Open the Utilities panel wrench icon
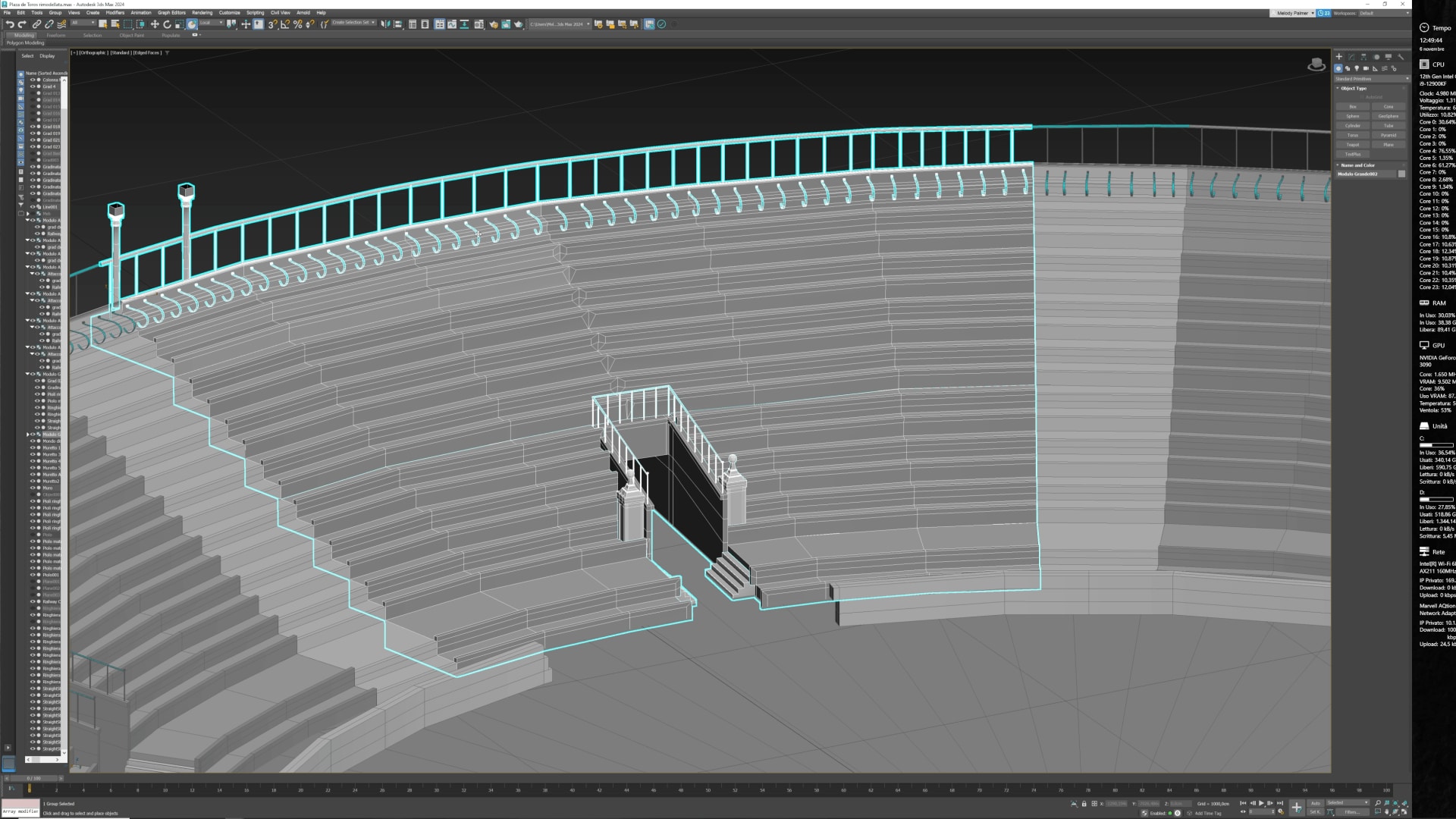The image size is (1456, 819). point(1401,57)
